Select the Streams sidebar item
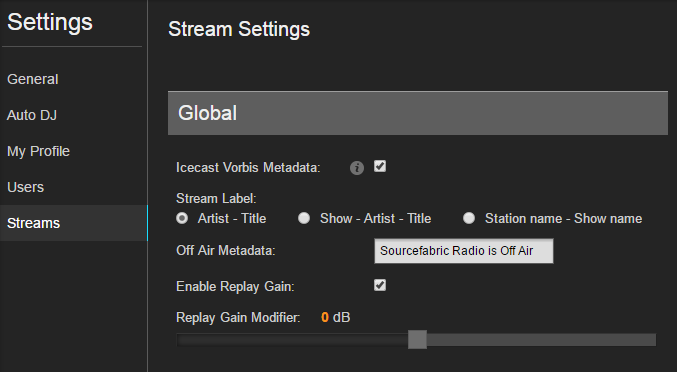 (73, 223)
